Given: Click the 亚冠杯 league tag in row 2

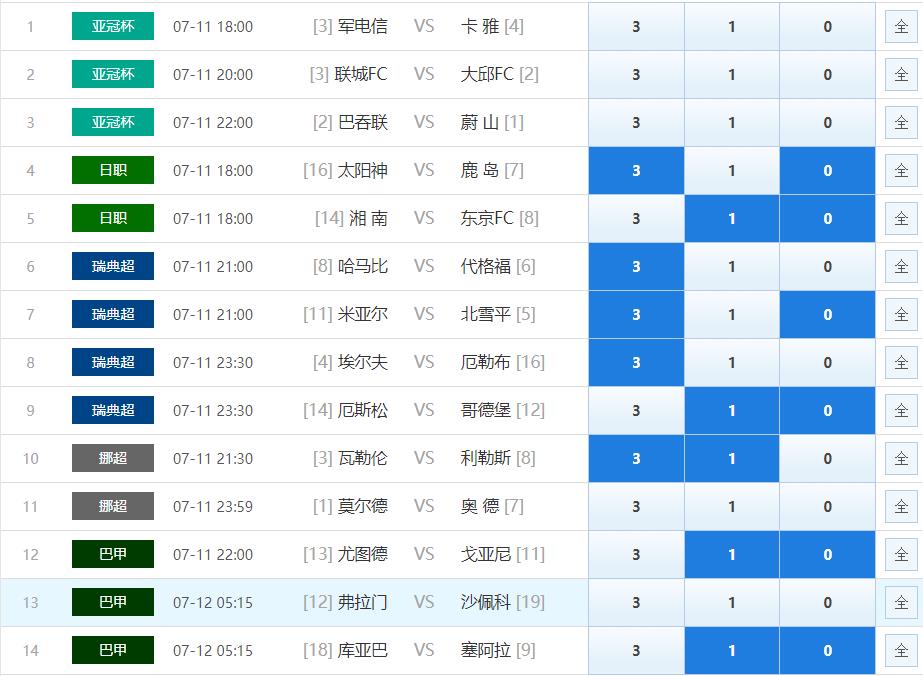Looking at the screenshot, I should 113,75.
